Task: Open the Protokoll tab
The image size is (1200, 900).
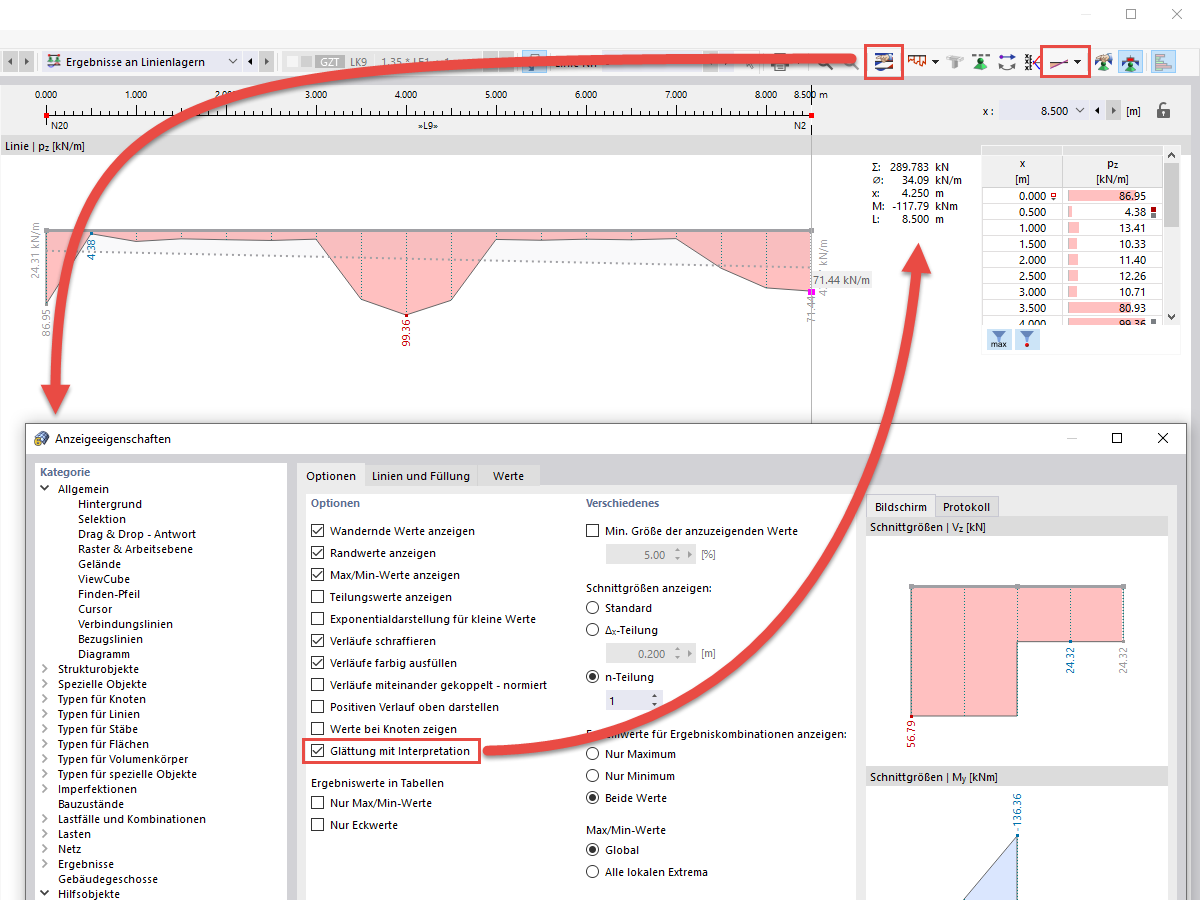Action: [966, 507]
